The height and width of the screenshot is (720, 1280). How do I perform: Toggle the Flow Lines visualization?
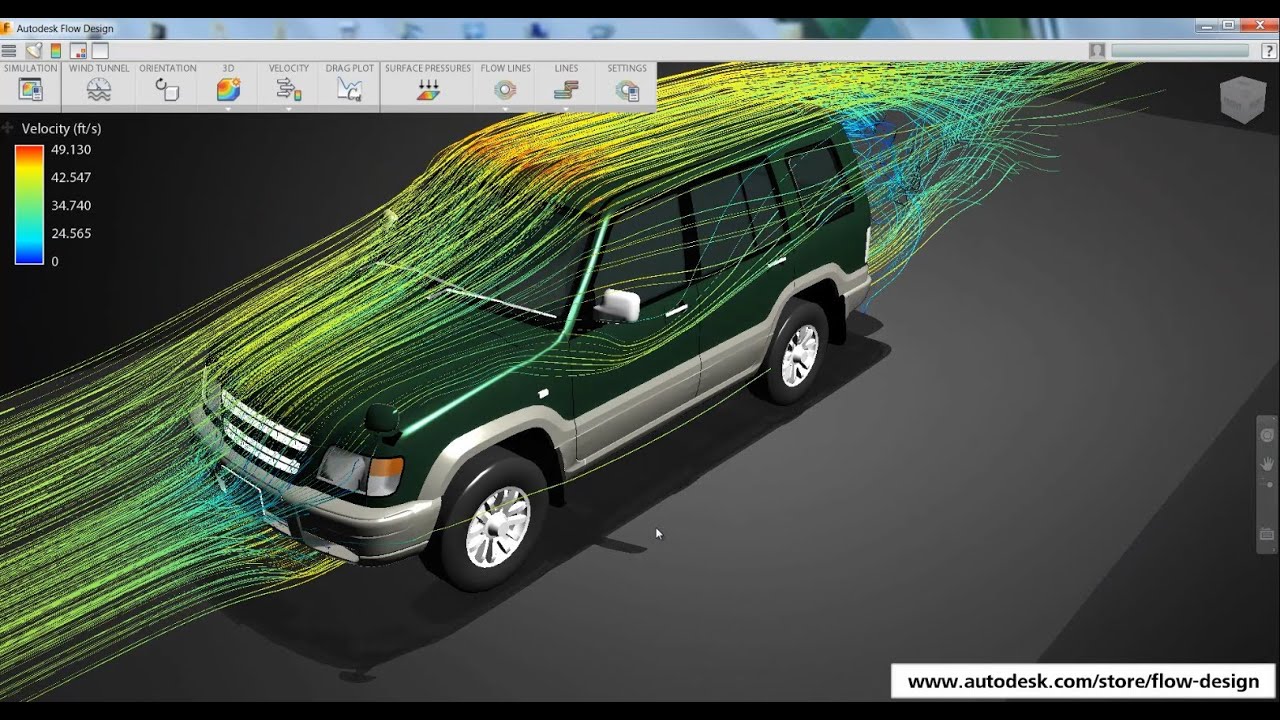tap(505, 90)
